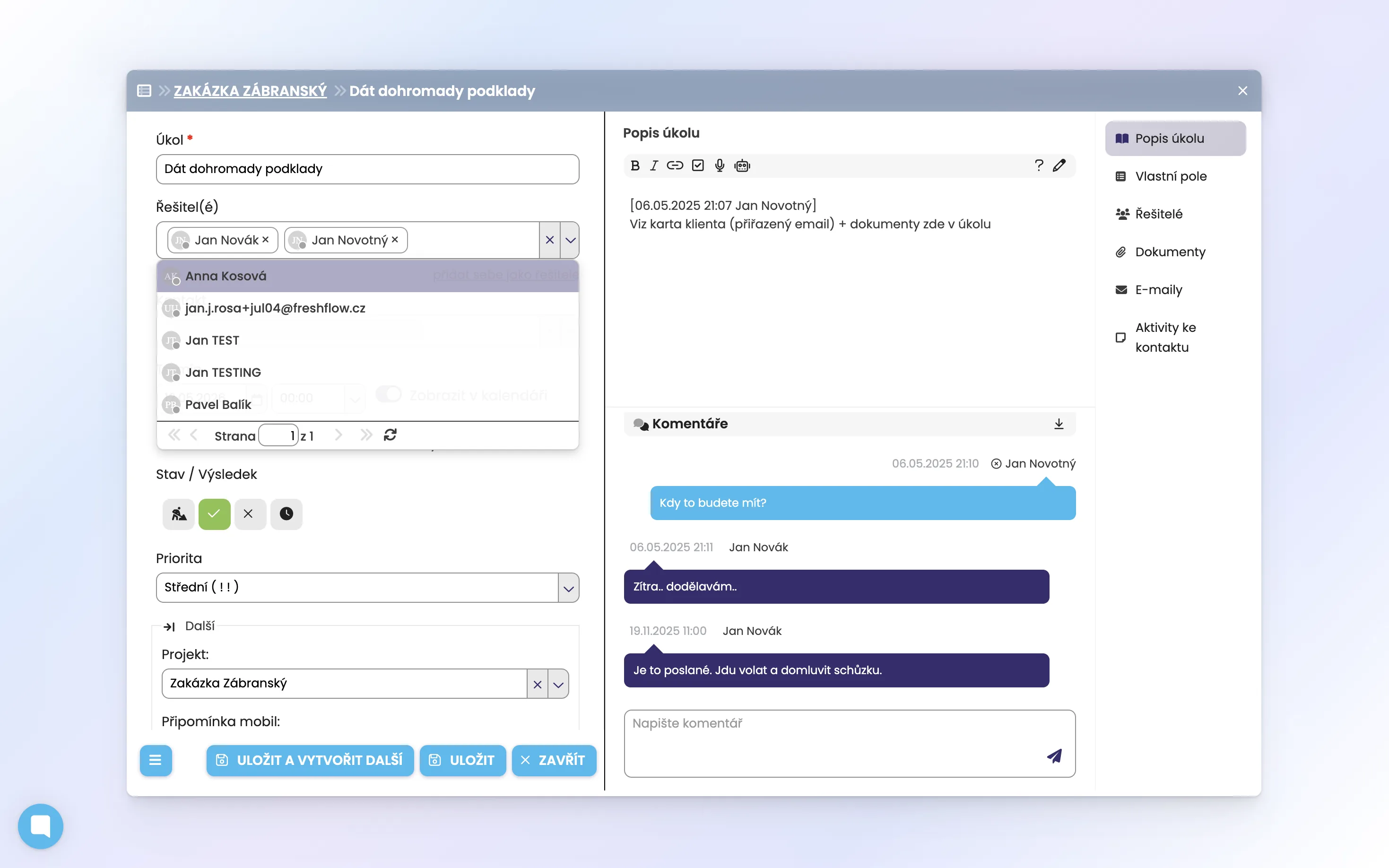Click comment 'Kdy to budete mít?'
Image resolution: width=1389 pixels, height=868 pixels.
[x=863, y=503]
